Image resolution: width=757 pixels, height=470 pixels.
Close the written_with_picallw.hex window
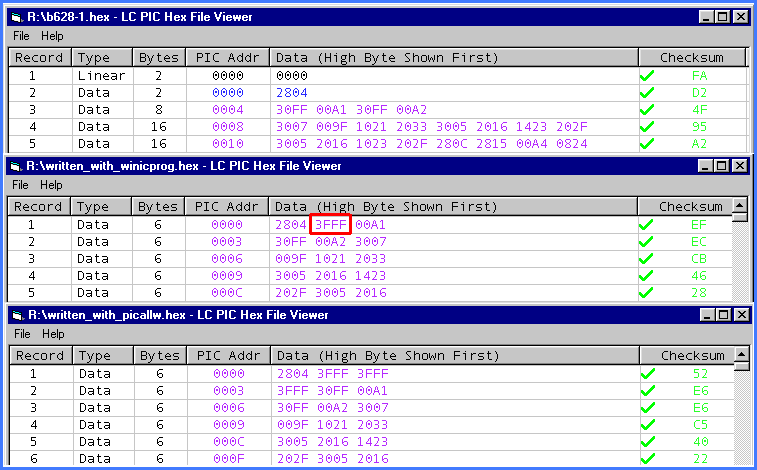point(742,315)
